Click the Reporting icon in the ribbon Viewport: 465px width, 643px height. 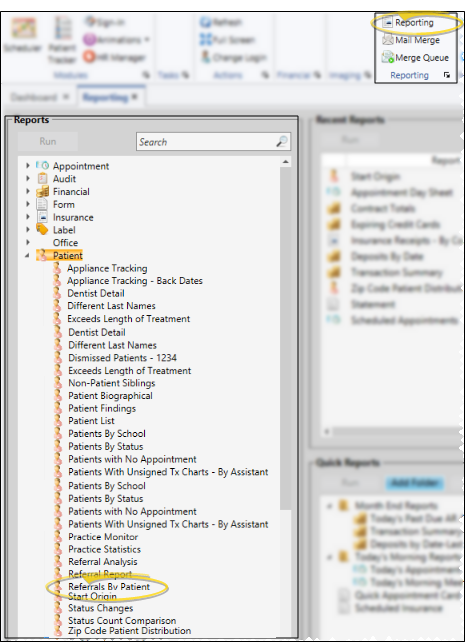387,22
